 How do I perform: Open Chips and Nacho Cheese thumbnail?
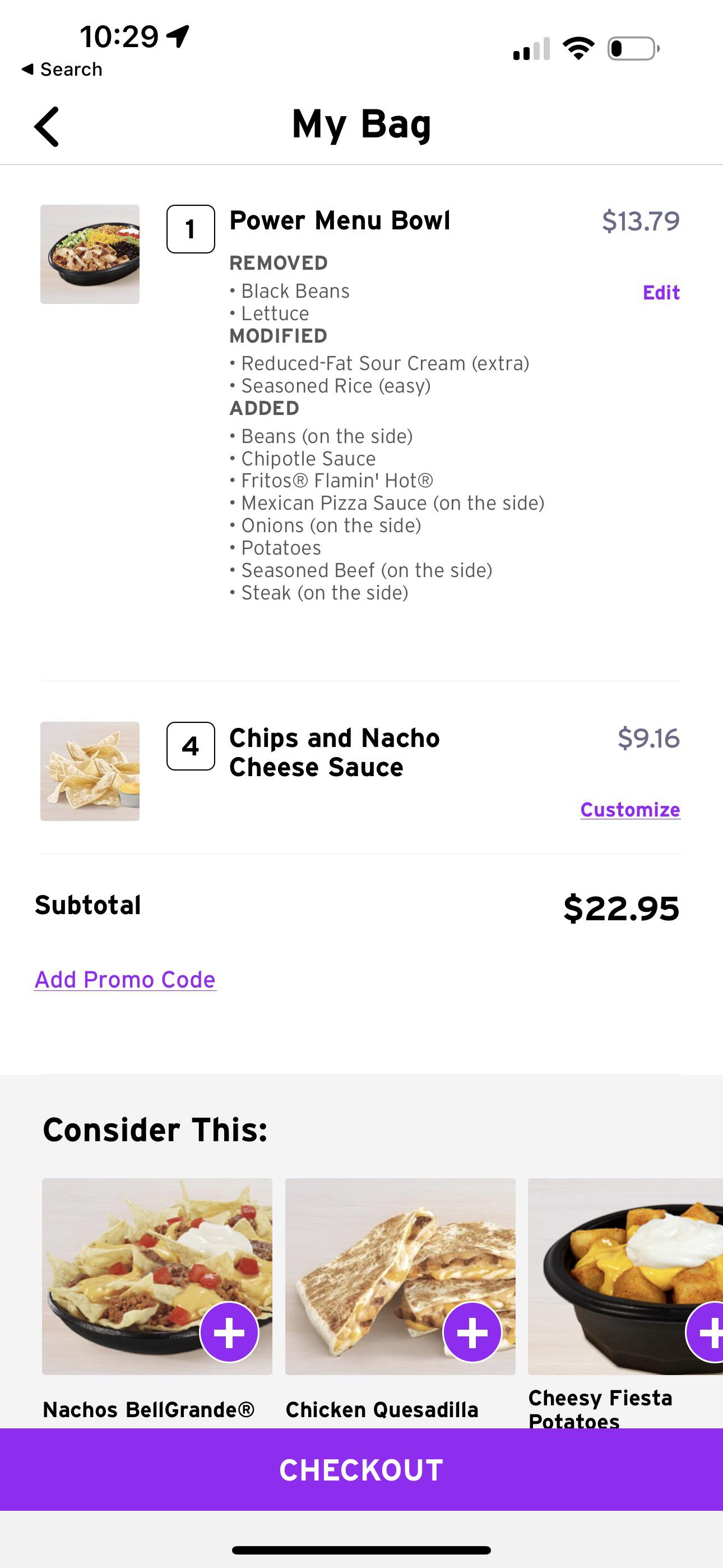90,771
